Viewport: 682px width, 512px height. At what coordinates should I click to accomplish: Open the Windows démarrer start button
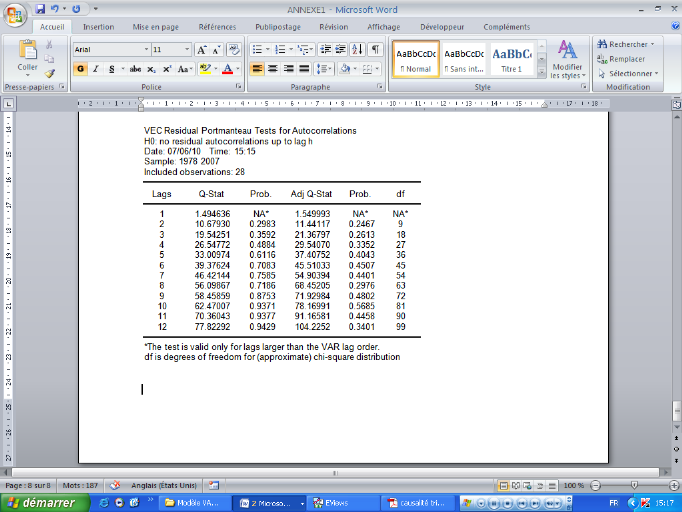pos(38,502)
